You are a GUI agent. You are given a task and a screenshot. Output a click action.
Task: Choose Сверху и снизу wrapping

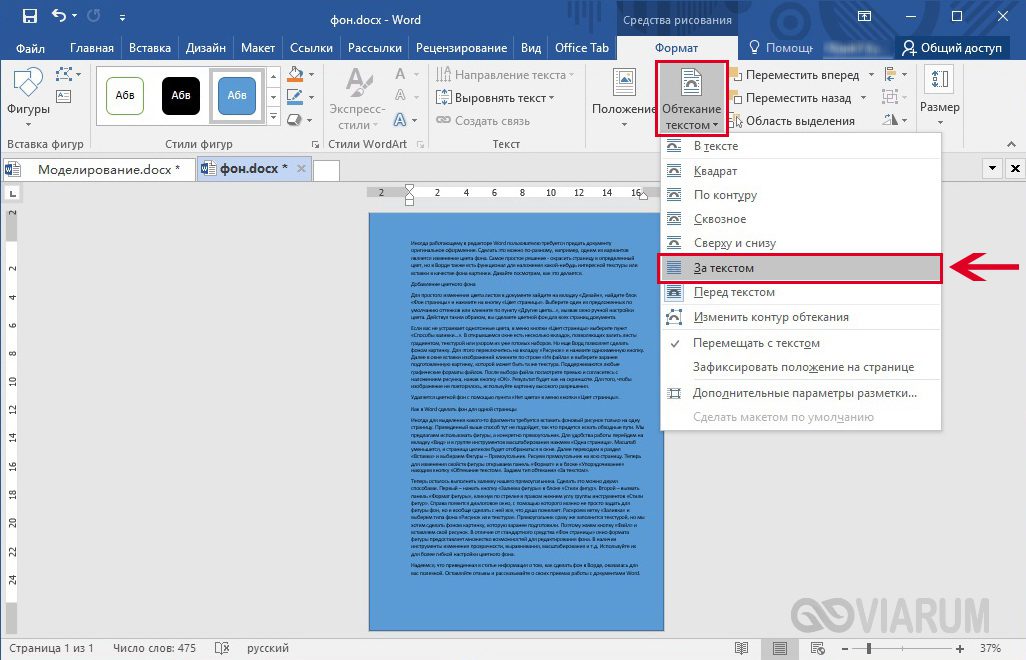801,243
